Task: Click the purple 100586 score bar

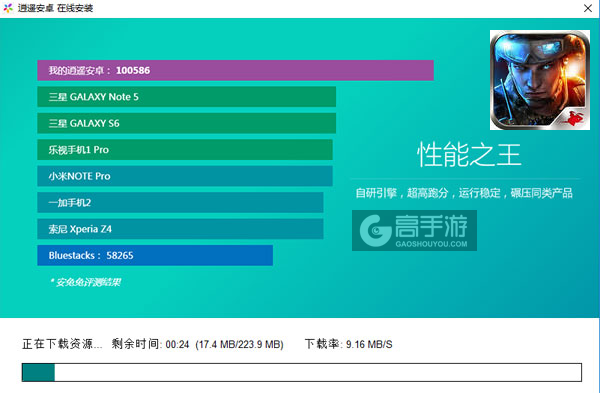Action: click(235, 70)
